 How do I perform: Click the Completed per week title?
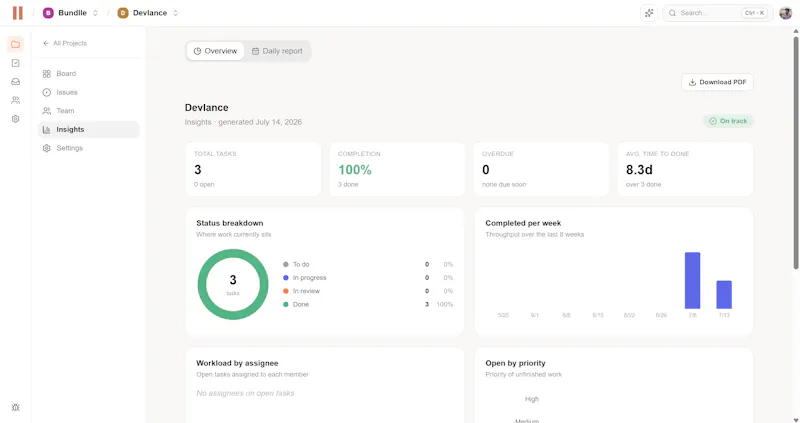click(x=523, y=223)
